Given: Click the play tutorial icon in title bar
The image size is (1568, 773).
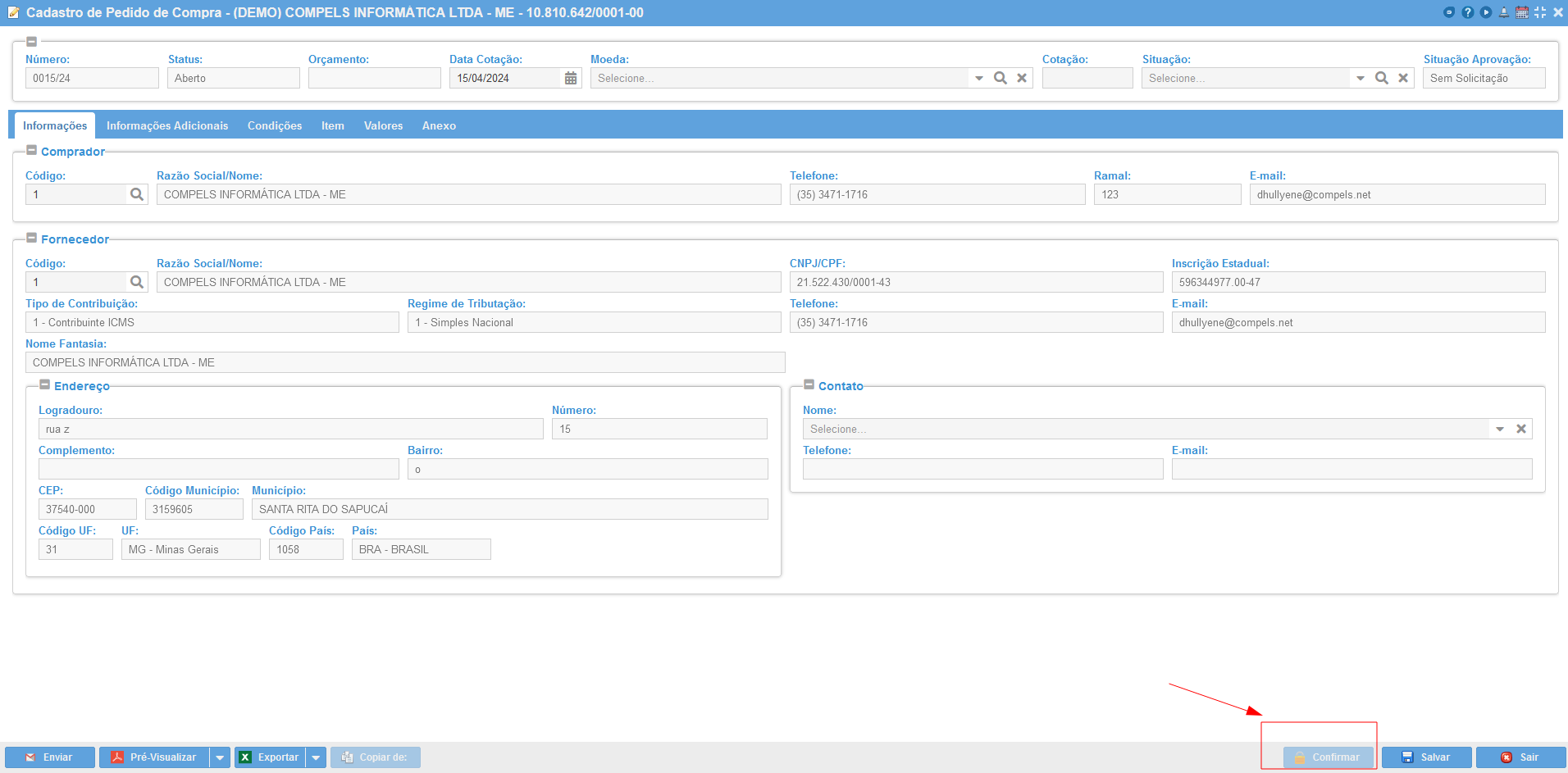Looking at the screenshot, I should coord(1486,12).
